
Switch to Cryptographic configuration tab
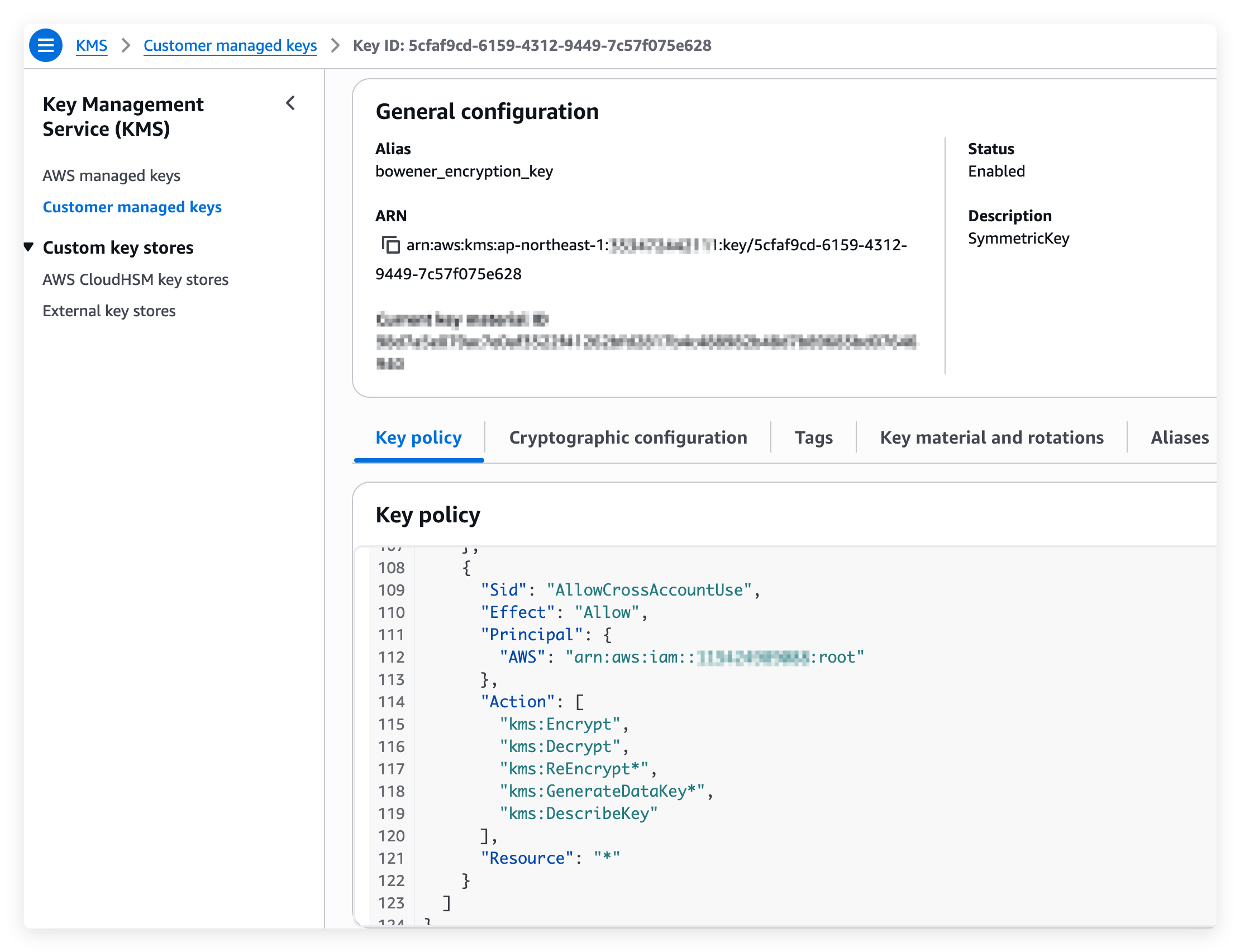point(628,437)
